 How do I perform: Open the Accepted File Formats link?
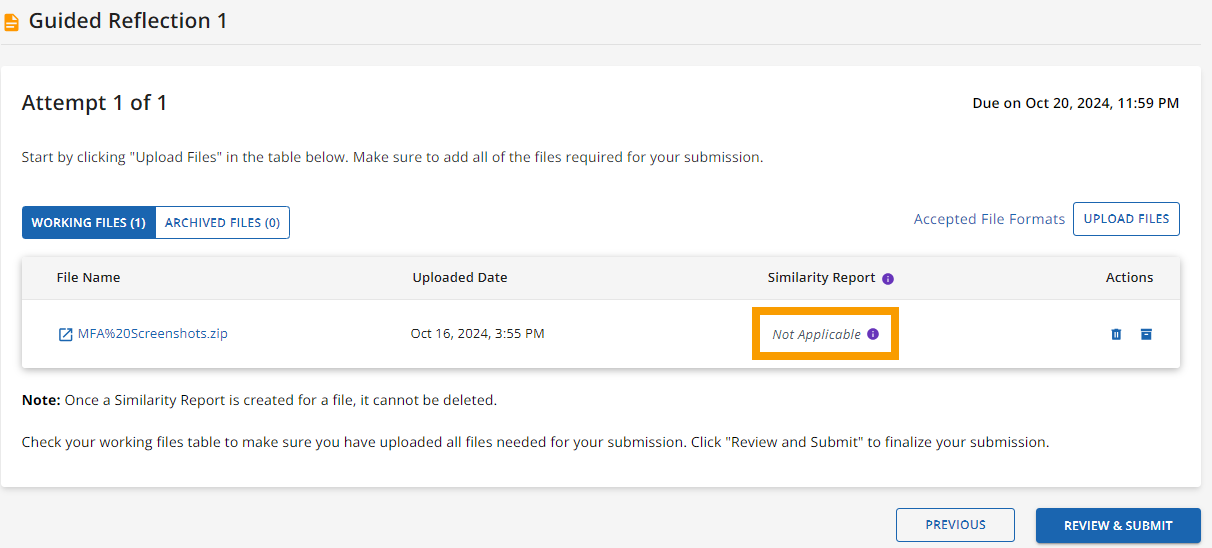(x=989, y=219)
